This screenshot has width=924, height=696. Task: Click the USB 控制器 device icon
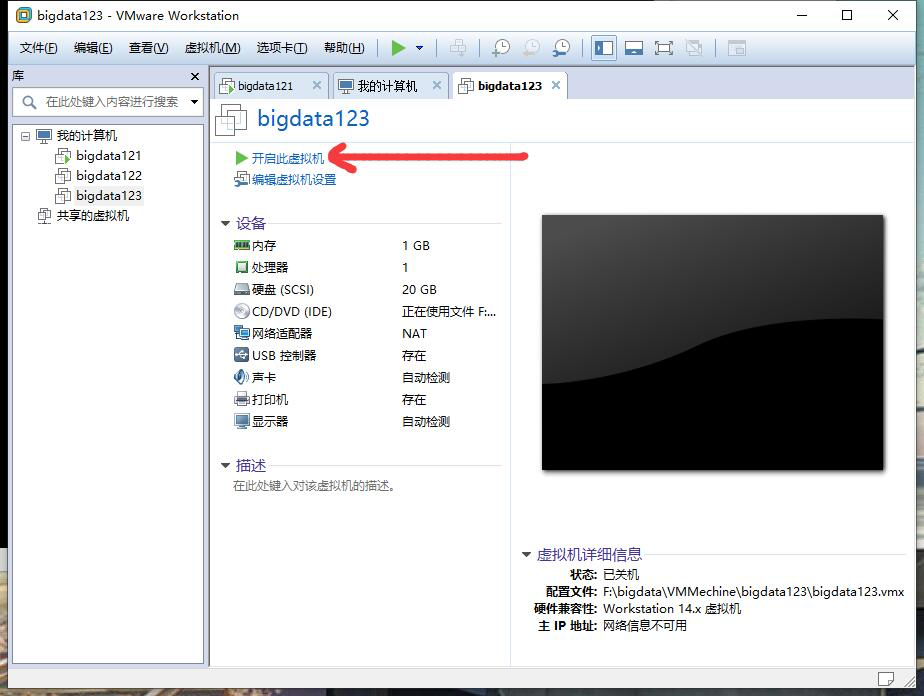pyautogui.click(x=242, y=355)
